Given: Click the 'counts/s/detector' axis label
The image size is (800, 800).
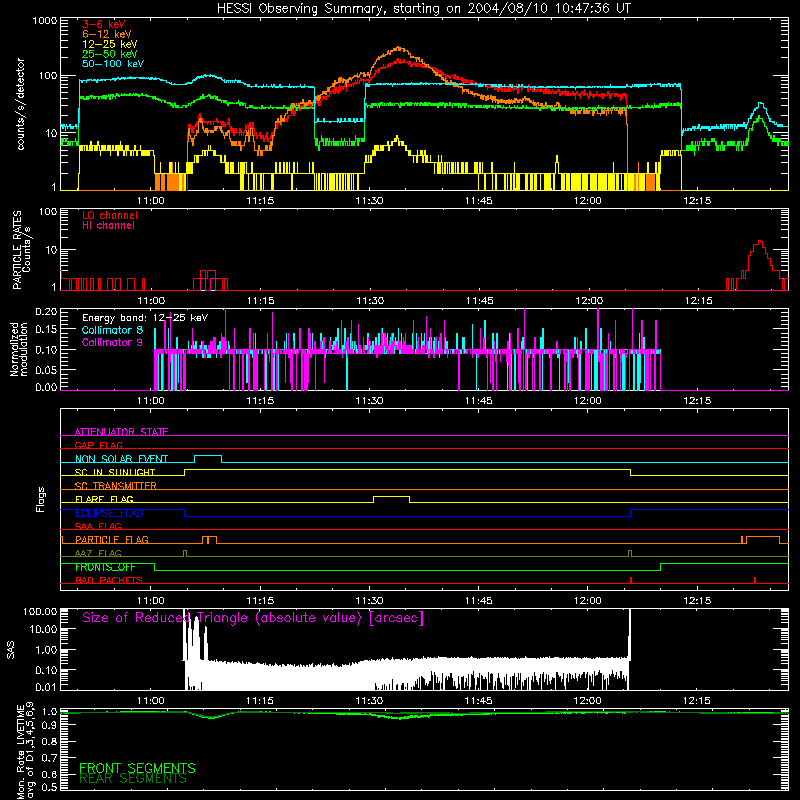Looking at the screenshot, I should pyautogui.click(x=21, y=104).
